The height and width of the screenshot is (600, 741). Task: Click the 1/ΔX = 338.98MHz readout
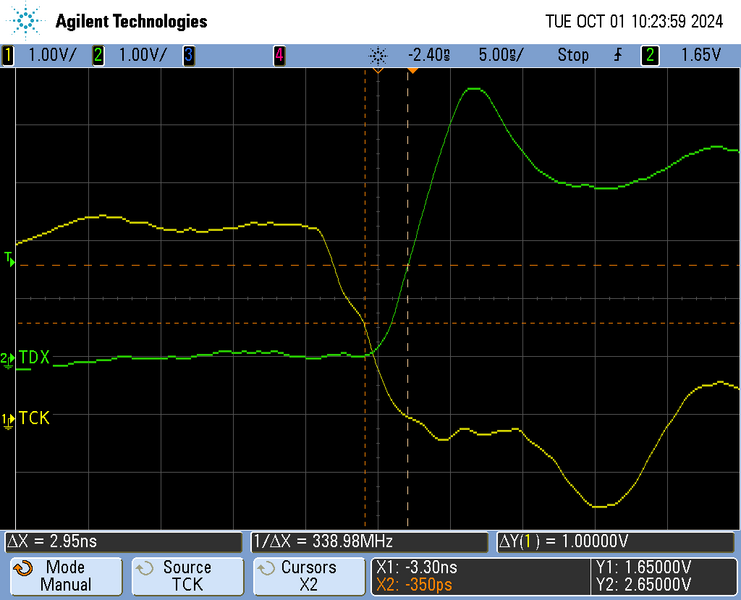coord(370,541)
